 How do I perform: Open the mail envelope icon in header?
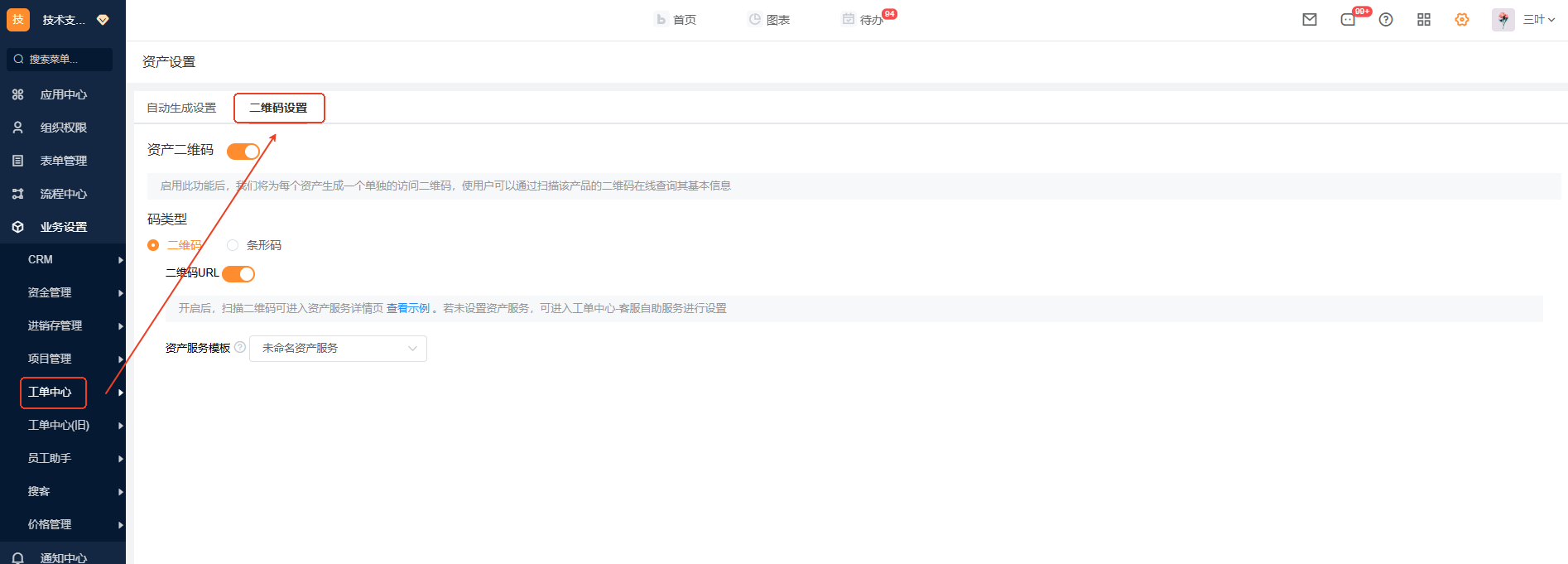pyautogui.click(x=1310, y=20)
